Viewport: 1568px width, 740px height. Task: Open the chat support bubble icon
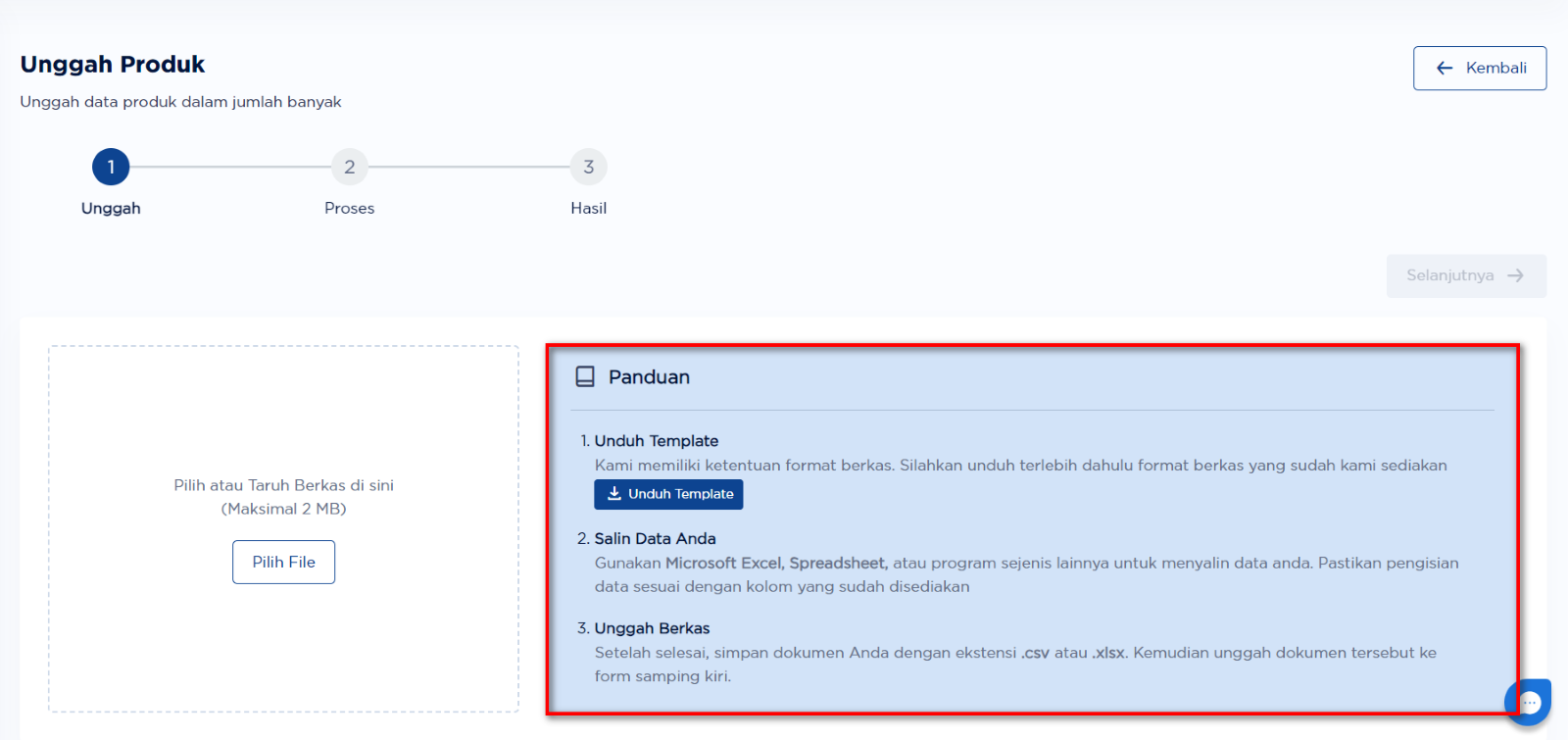tap(1530, 701)
